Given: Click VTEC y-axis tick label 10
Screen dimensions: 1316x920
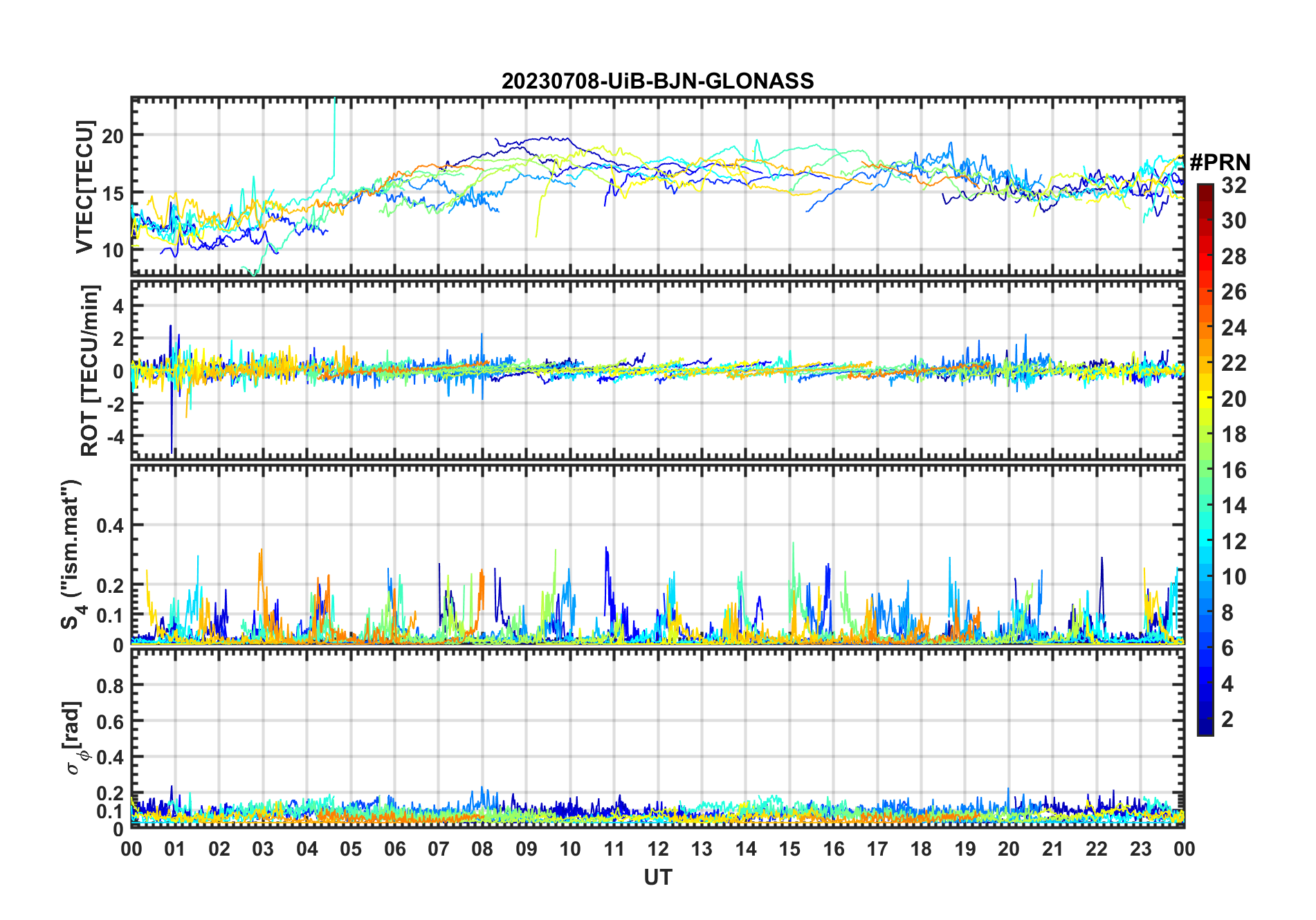Looking at the screenshot, I should (113, 250).
